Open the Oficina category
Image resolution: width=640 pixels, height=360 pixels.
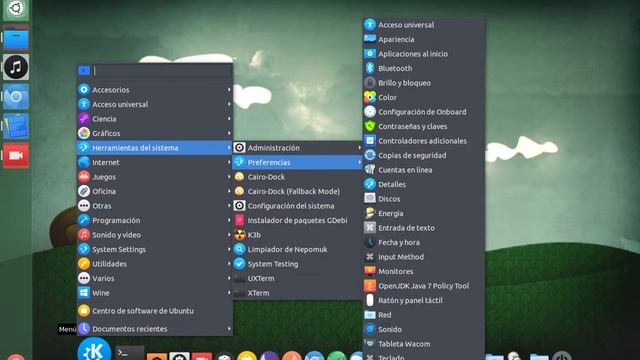tap(155, 191)
